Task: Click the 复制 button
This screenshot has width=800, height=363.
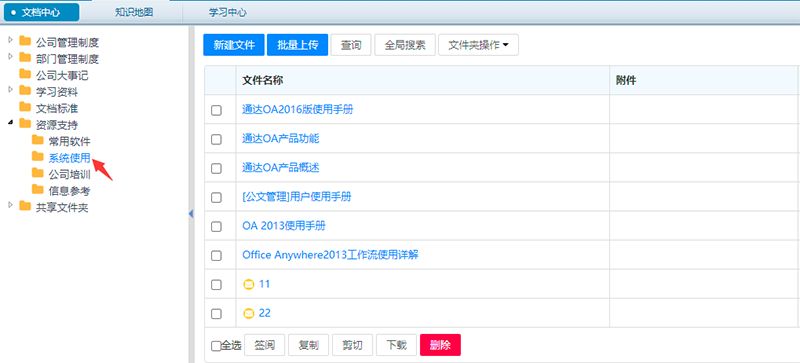Action: point(309,345)
